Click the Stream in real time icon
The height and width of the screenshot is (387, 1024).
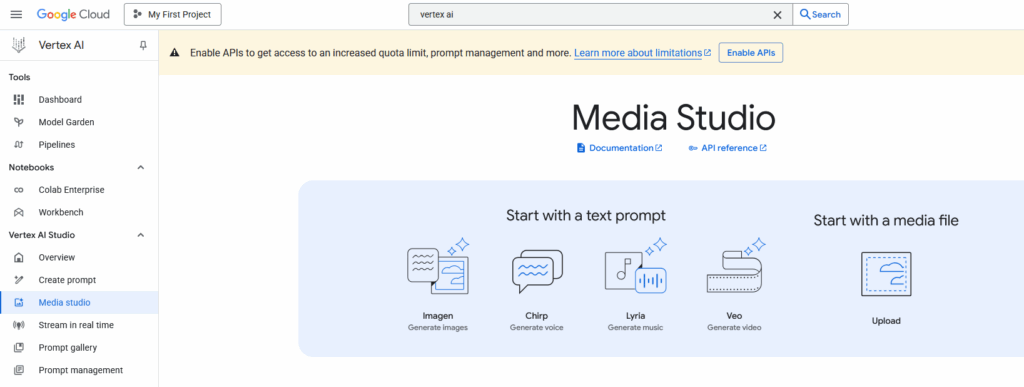[x=19, y=325]
